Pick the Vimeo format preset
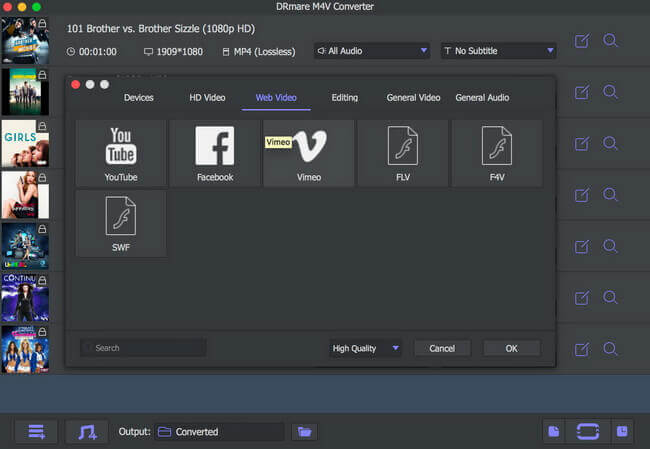Image resolution: width=650 pixels, height=449 pixels. (x=309, y=153)
